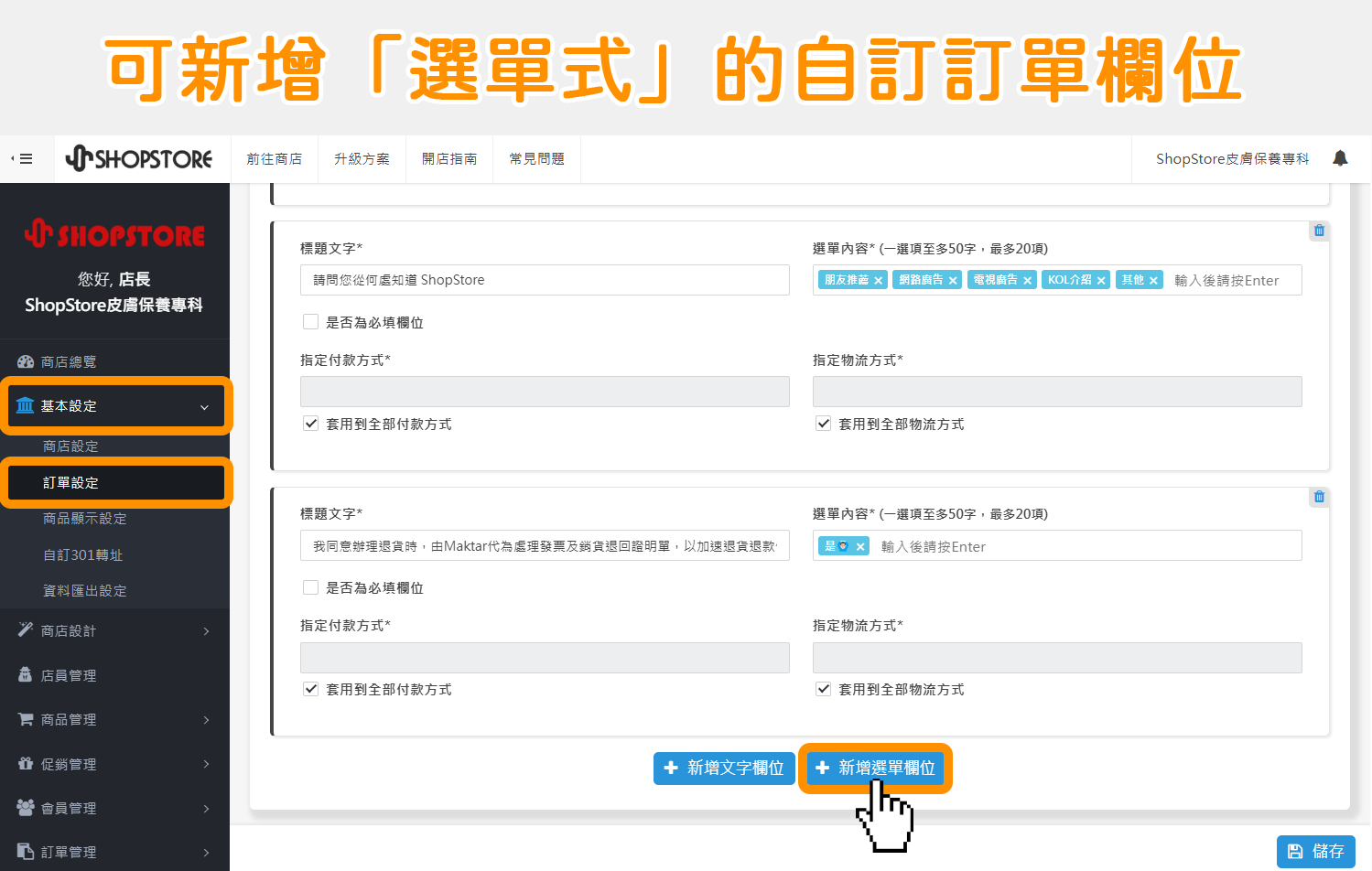Open ShopStore皮膚保養專科 account menu
This screenshot has height=871, width=1372.
[x=1232, y=159]
